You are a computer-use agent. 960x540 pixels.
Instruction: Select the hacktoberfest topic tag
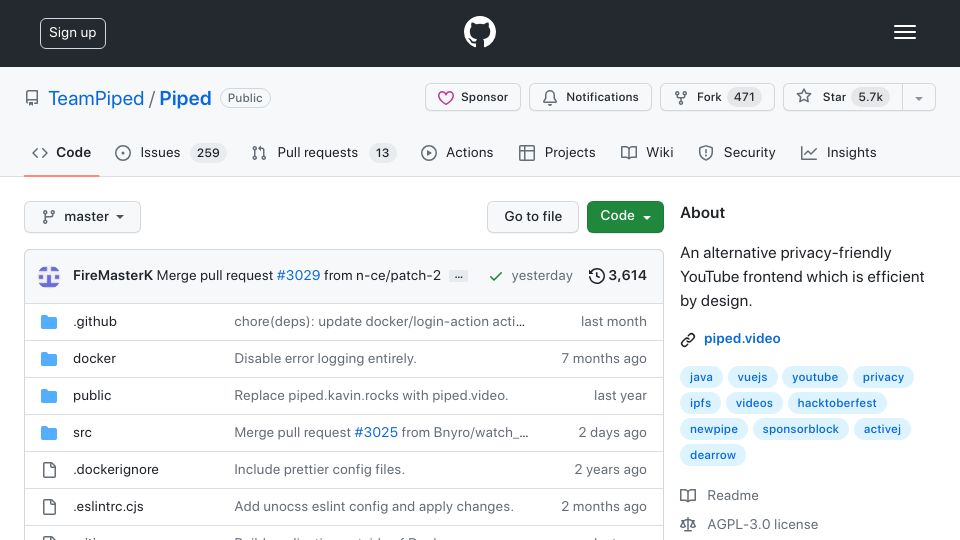tap(836, 403)
